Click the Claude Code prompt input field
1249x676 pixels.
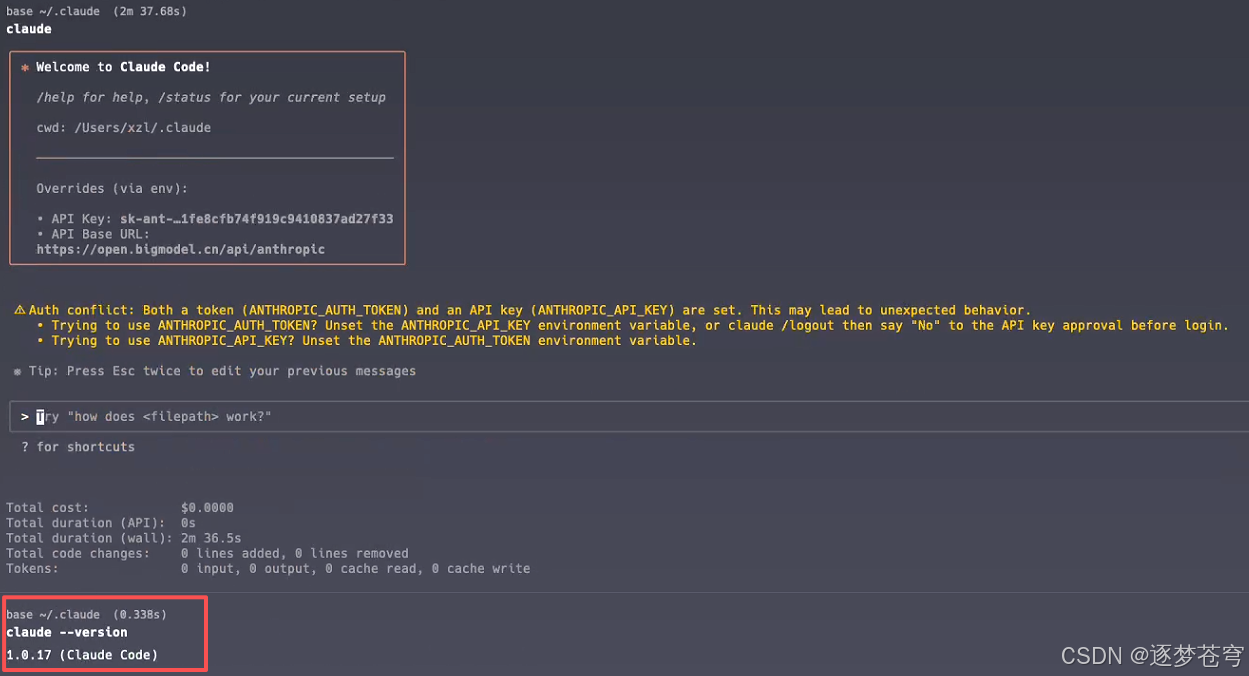tap(630, 416)
